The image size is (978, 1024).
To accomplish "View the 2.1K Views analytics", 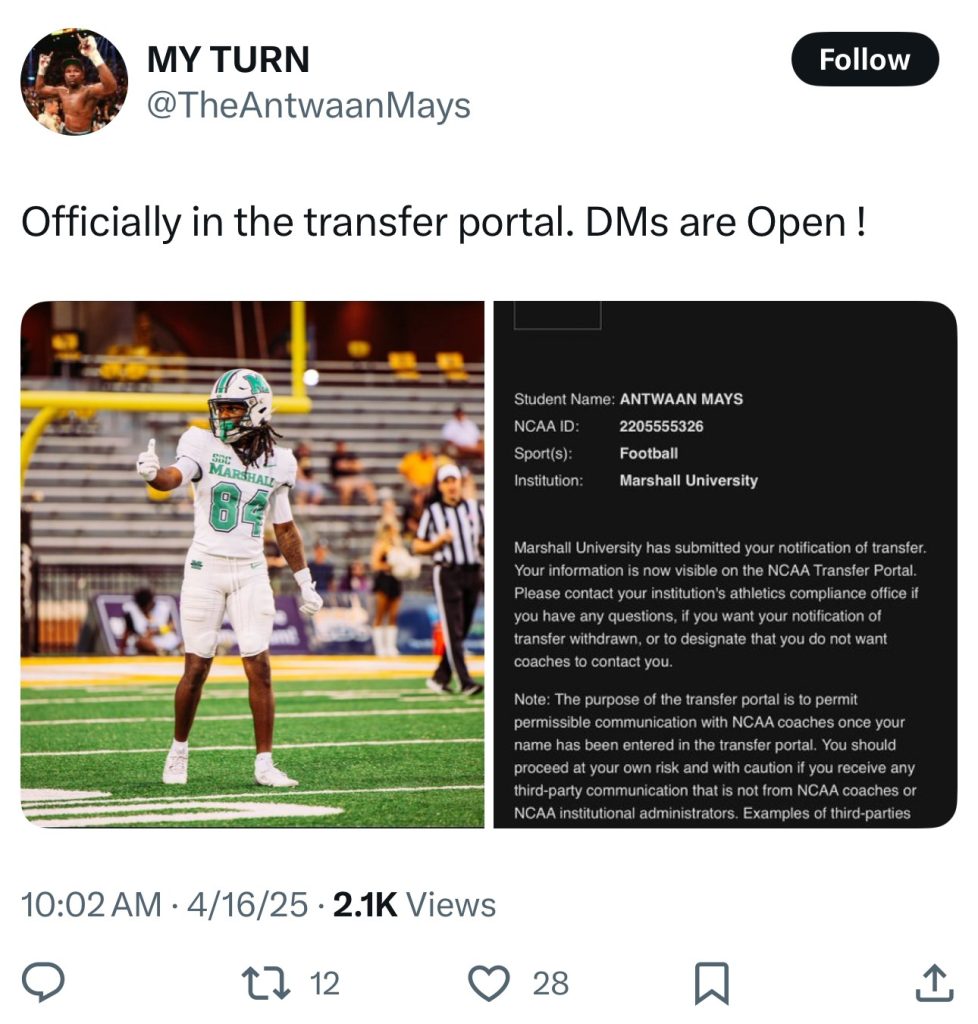I will tap(415, 904).
